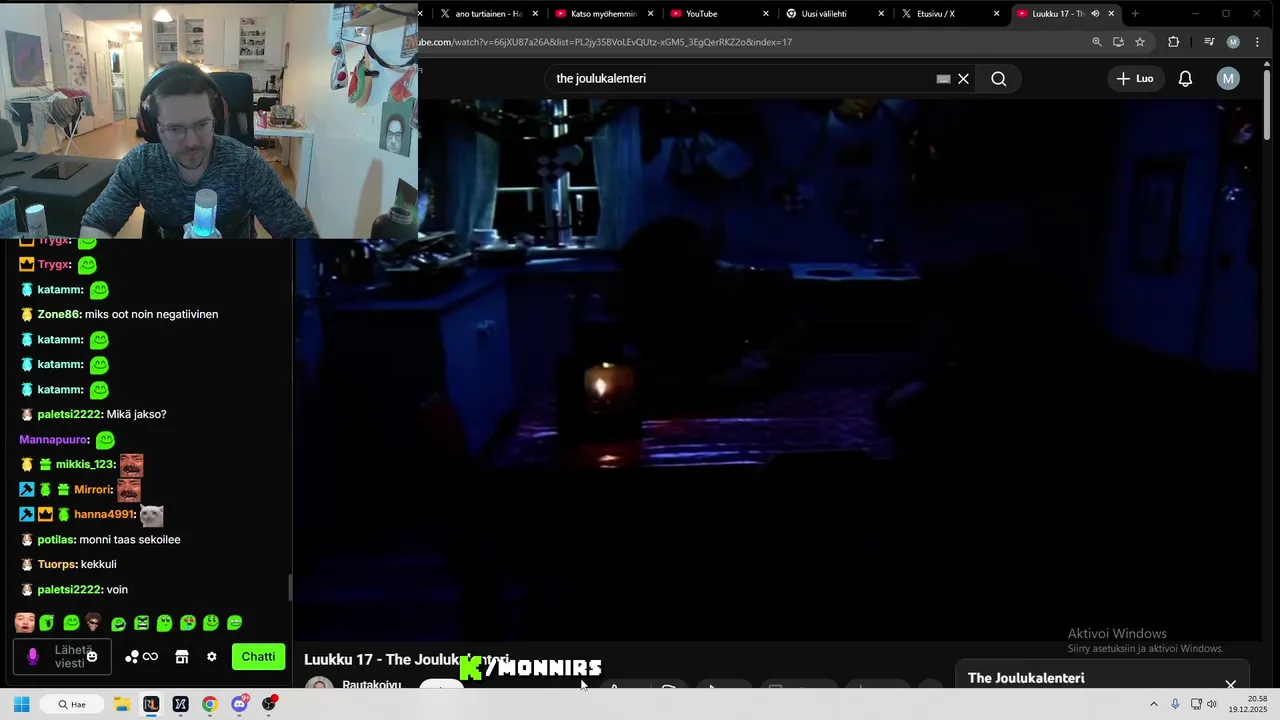Search YouTube with the magnifier button
Screen dimensions: 1280x720
[998, 79]
